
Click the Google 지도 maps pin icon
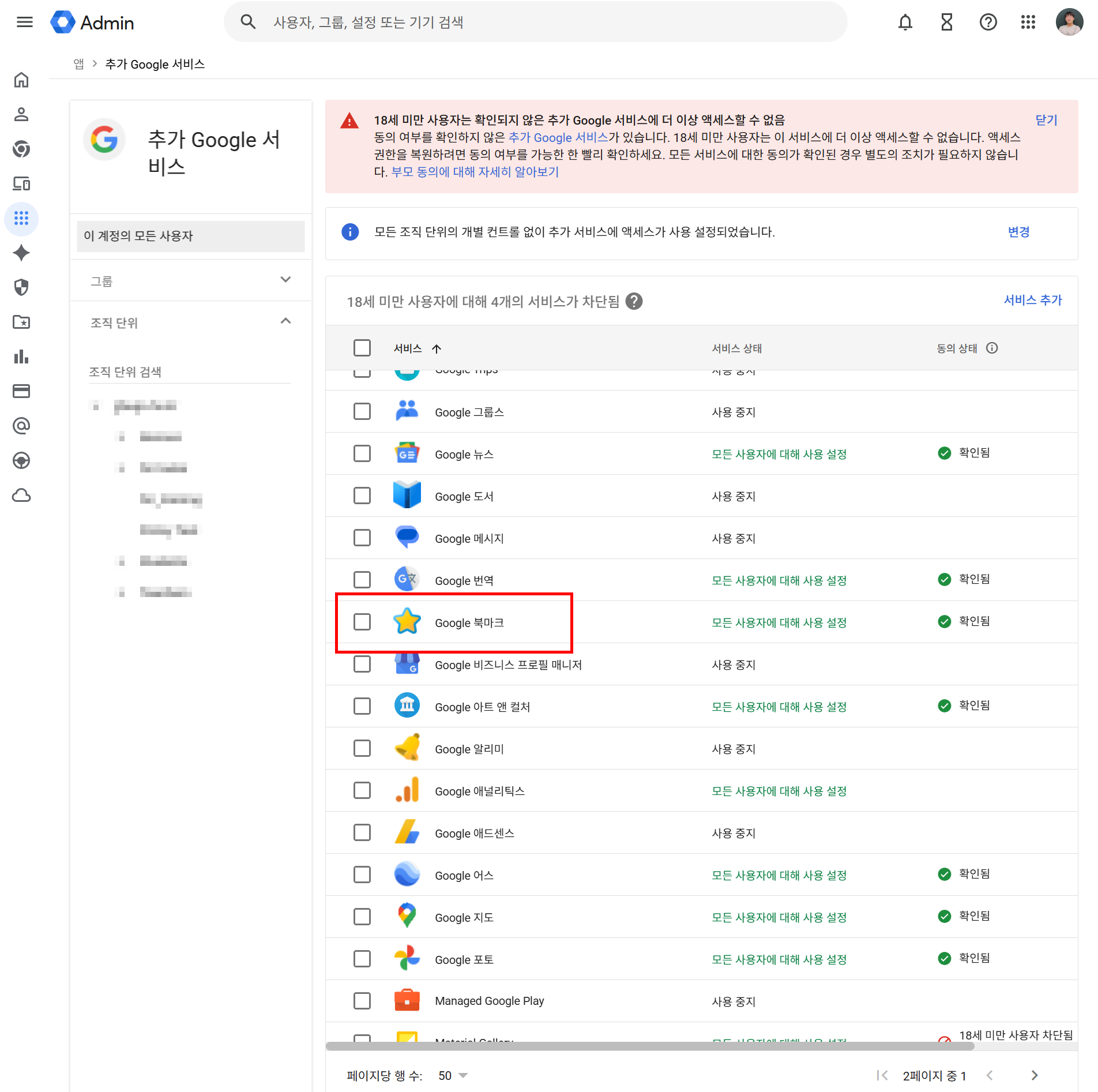407,915
